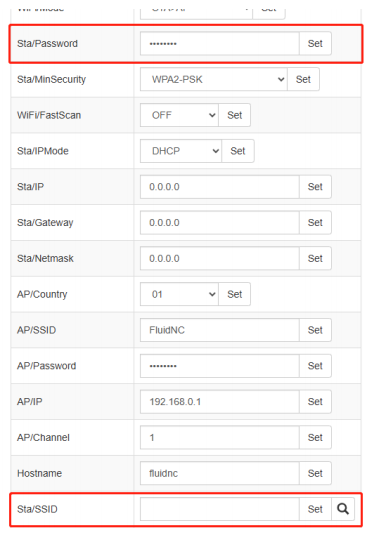This screenshot has width=375, height=539.
Task: Click Set button for Sta/IP
Action: point(315,187)
